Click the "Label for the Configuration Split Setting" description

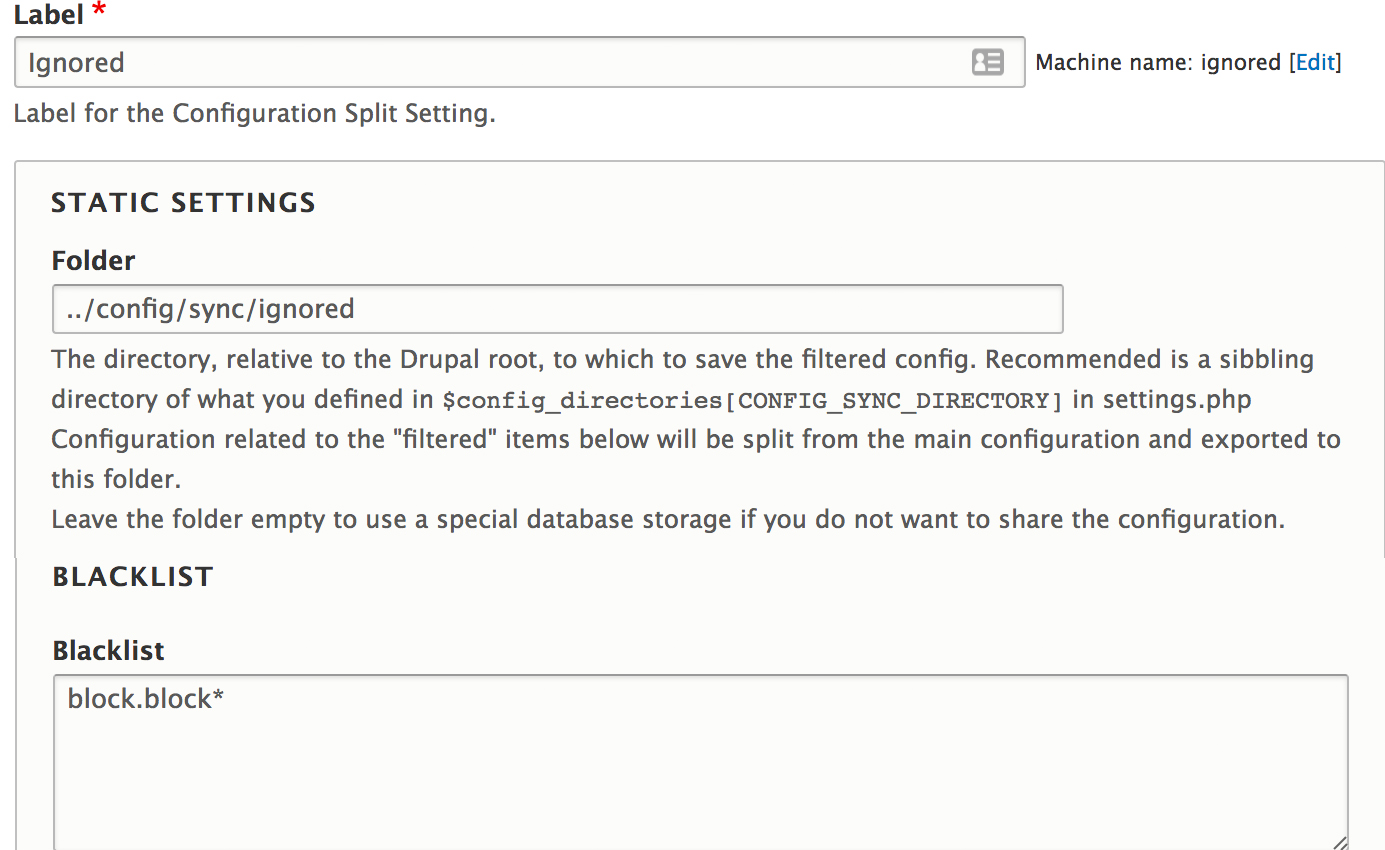(x=254, y=113)
